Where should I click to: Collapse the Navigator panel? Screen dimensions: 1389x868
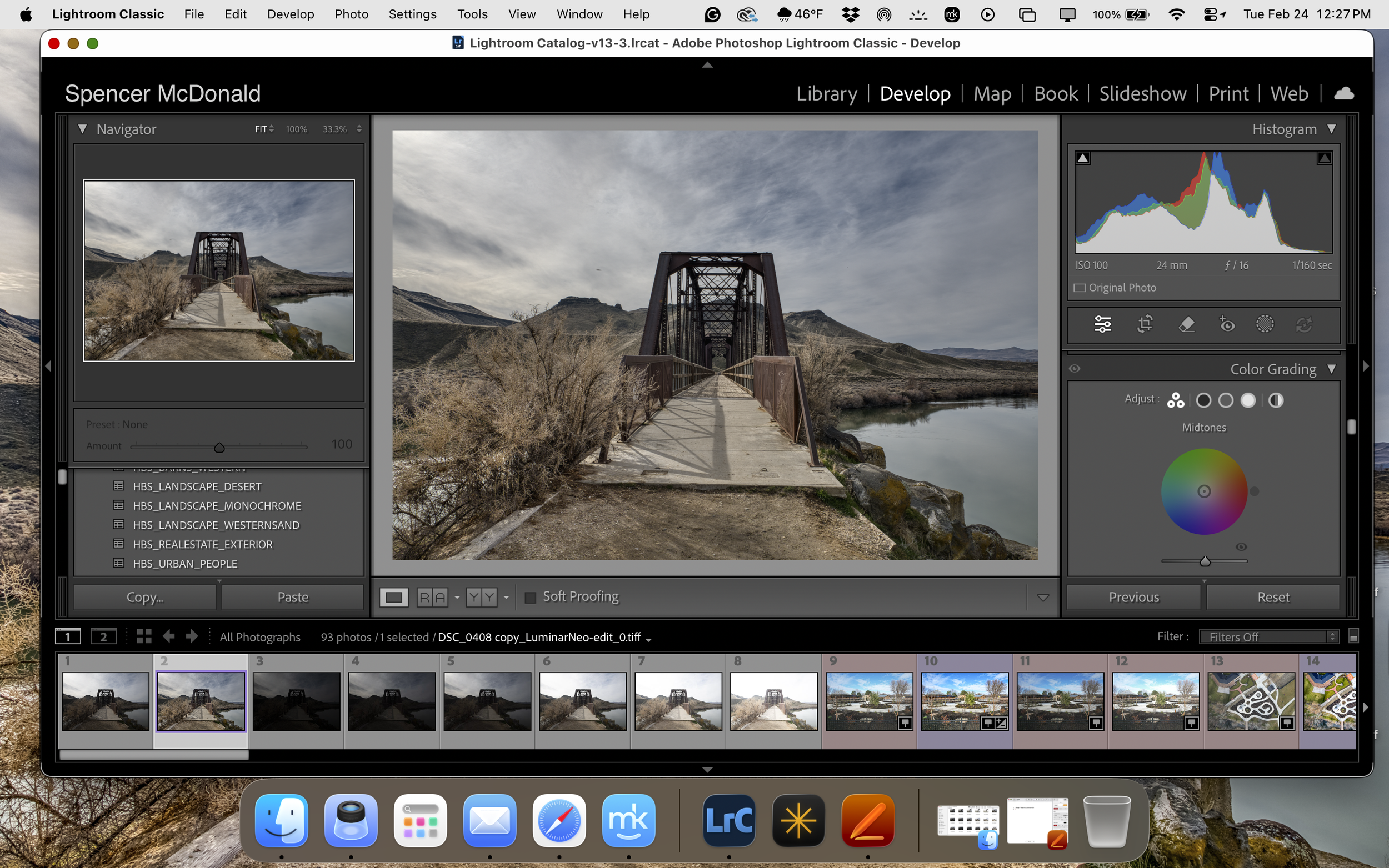82,129
